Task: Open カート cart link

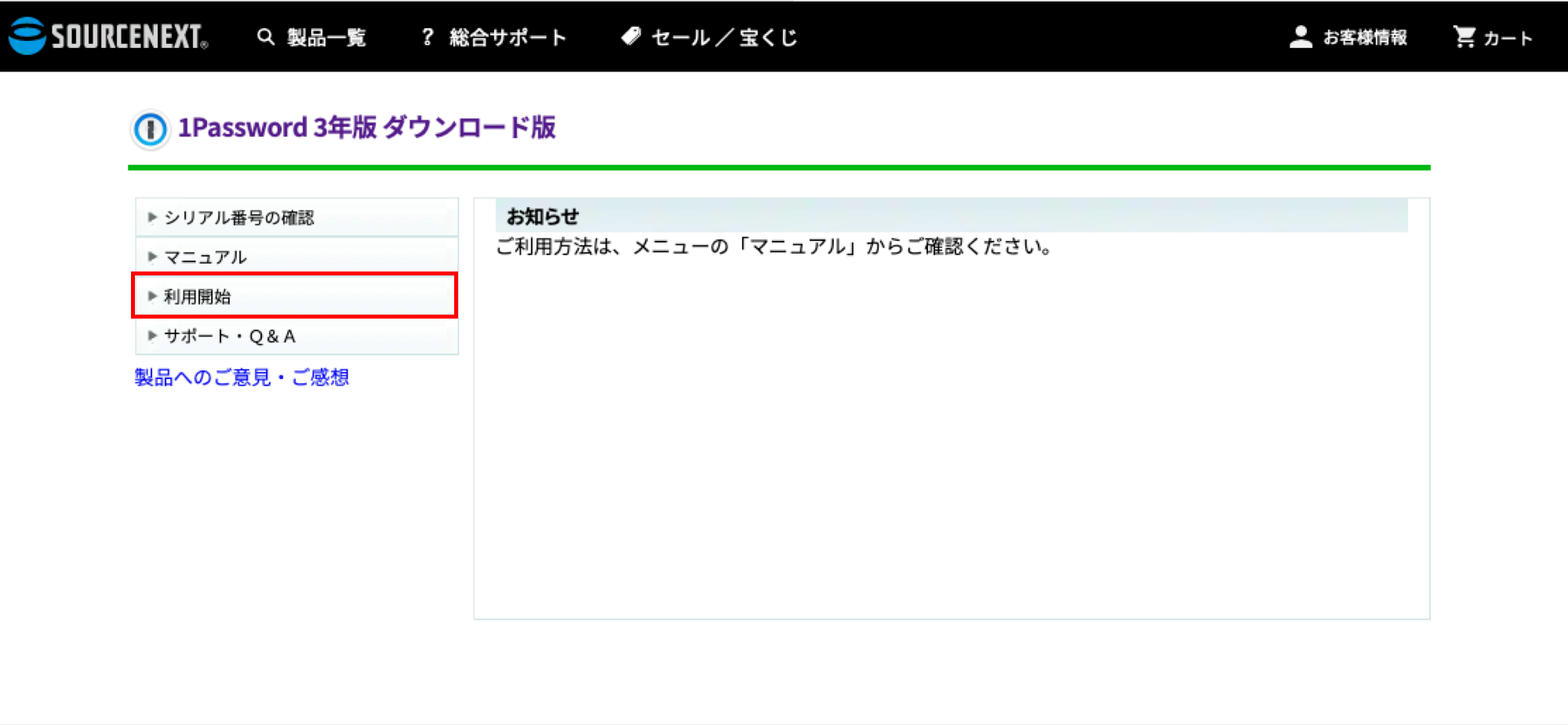Action: click(1508, 38)
